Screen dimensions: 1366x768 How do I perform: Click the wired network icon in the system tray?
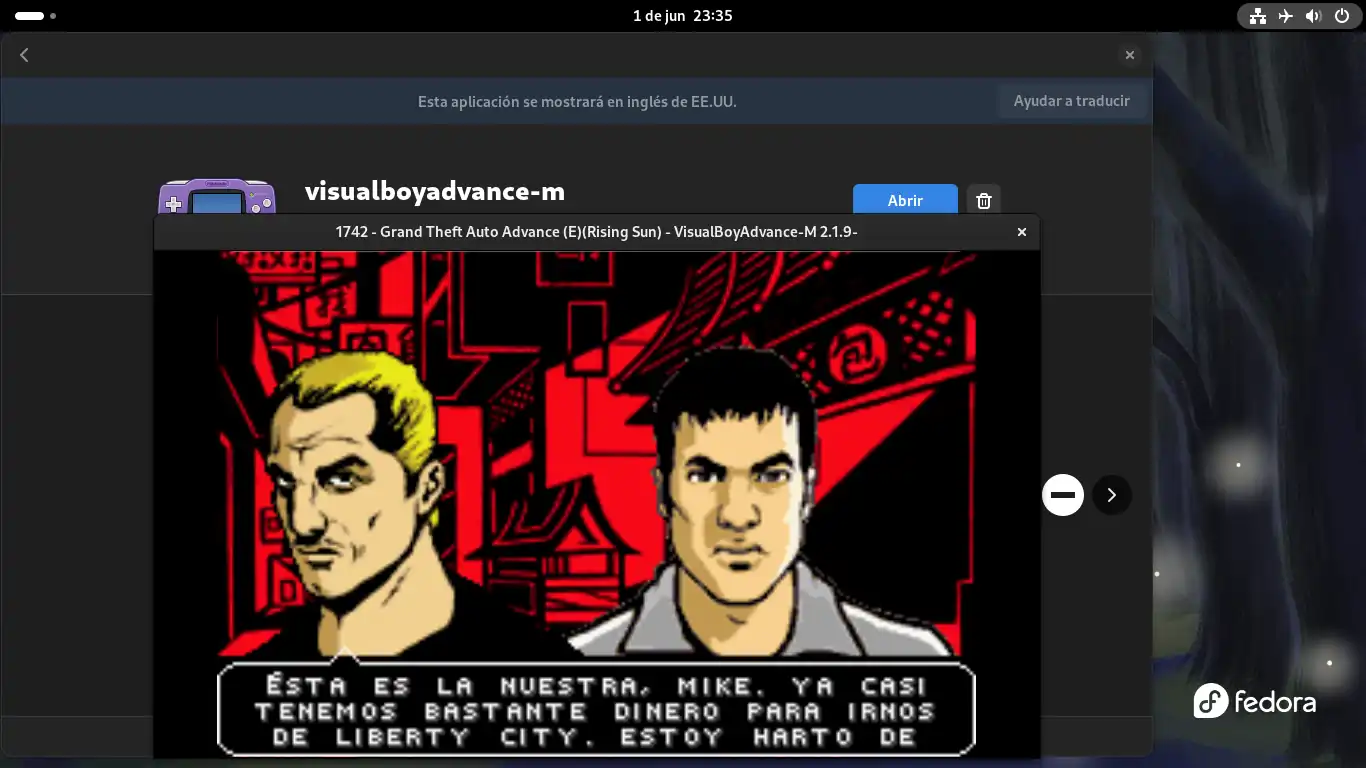pyautogui.click(x=1258, y=16)
